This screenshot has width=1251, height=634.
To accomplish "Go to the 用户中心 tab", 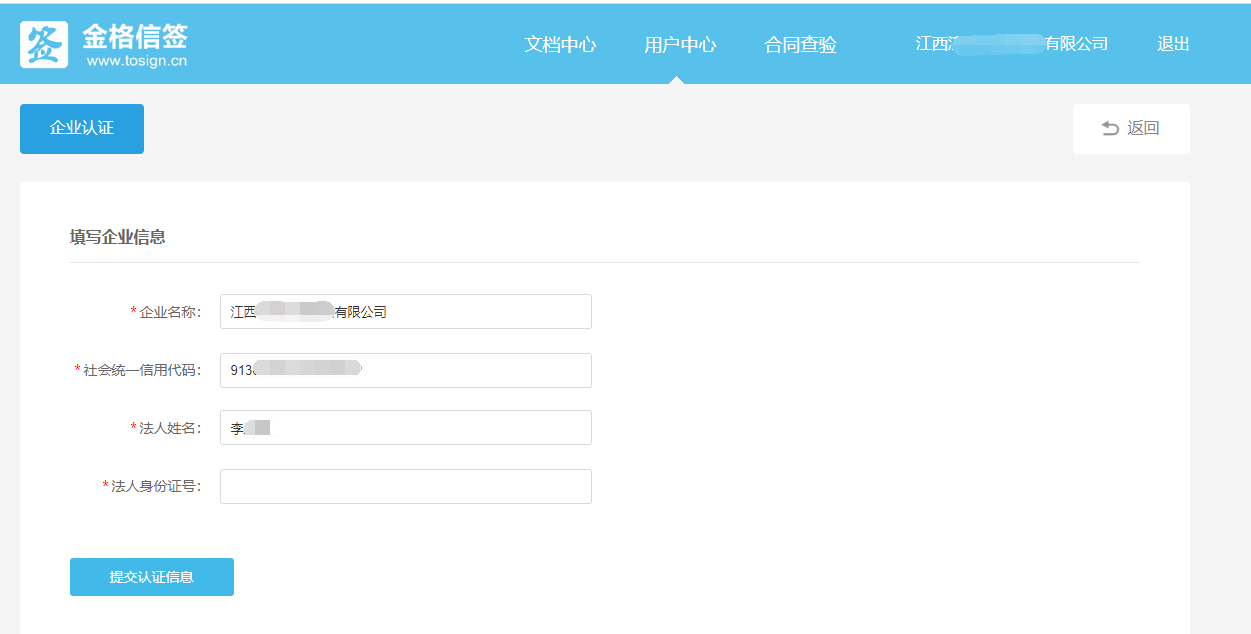I will 680,45.
